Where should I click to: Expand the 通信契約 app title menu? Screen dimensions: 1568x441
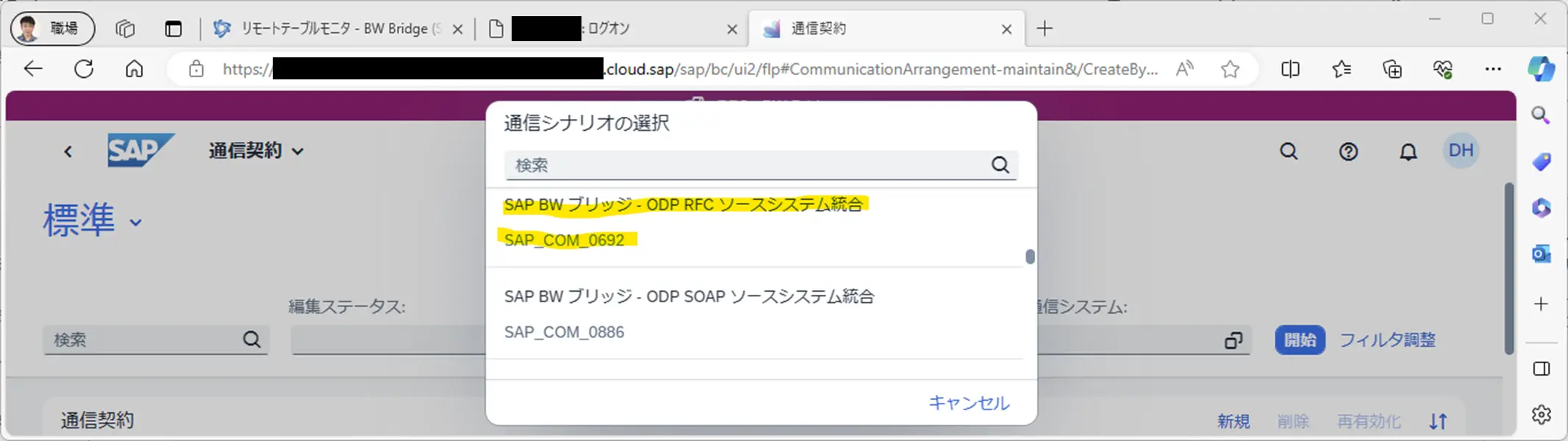[256, 151]
